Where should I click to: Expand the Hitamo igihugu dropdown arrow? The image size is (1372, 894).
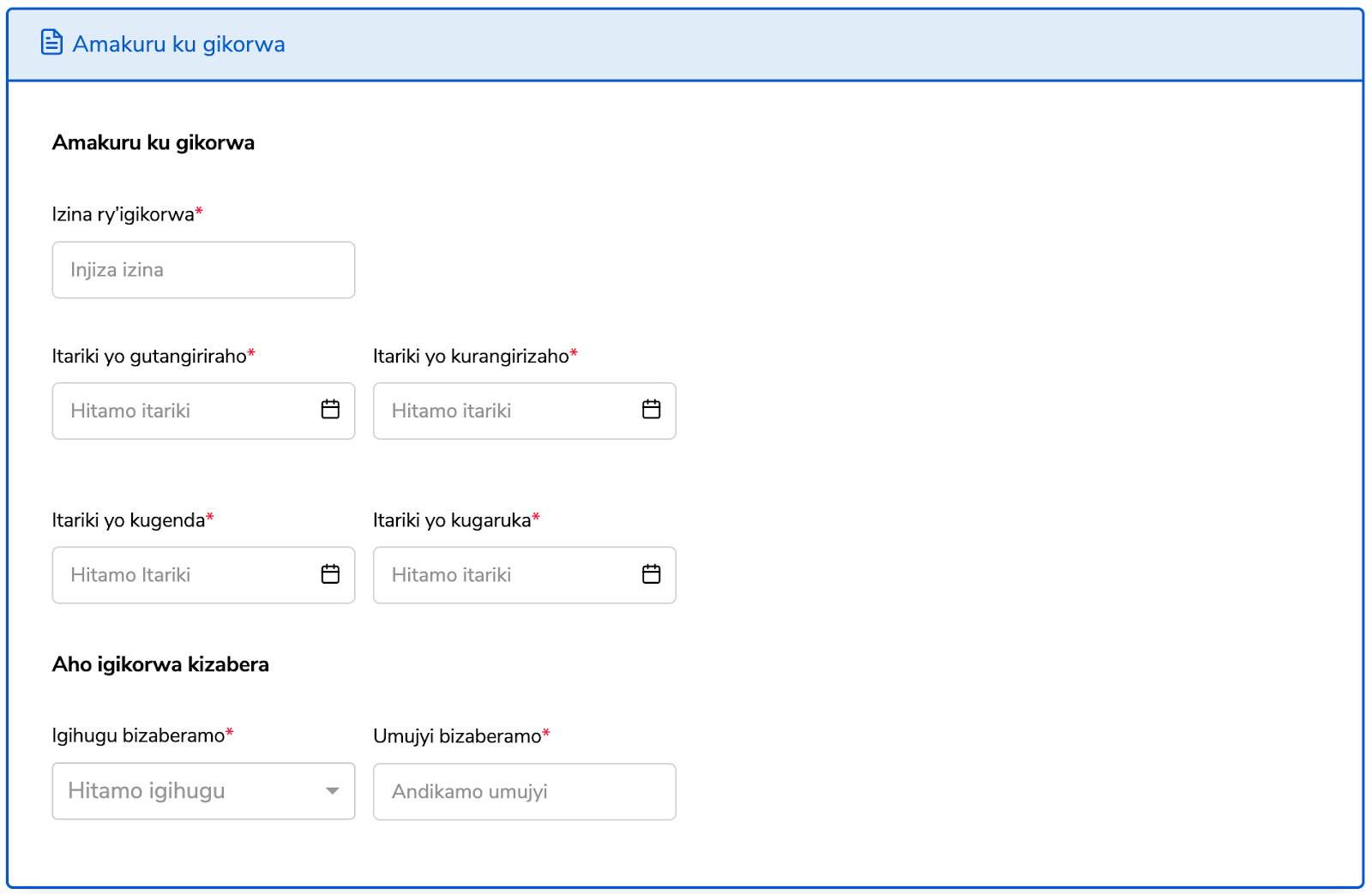332,791
